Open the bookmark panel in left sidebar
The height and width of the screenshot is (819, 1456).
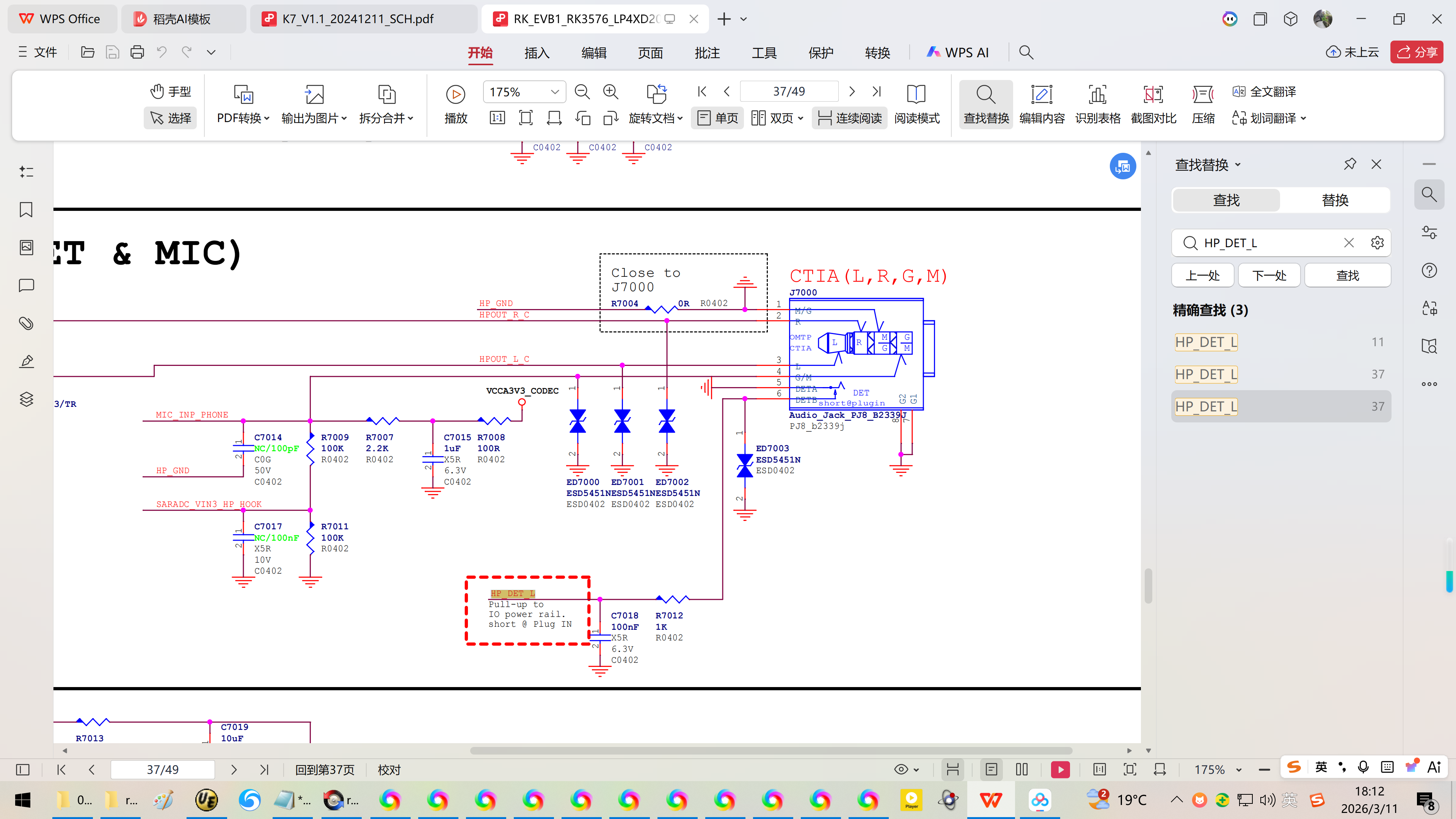(x=26, y=210)
